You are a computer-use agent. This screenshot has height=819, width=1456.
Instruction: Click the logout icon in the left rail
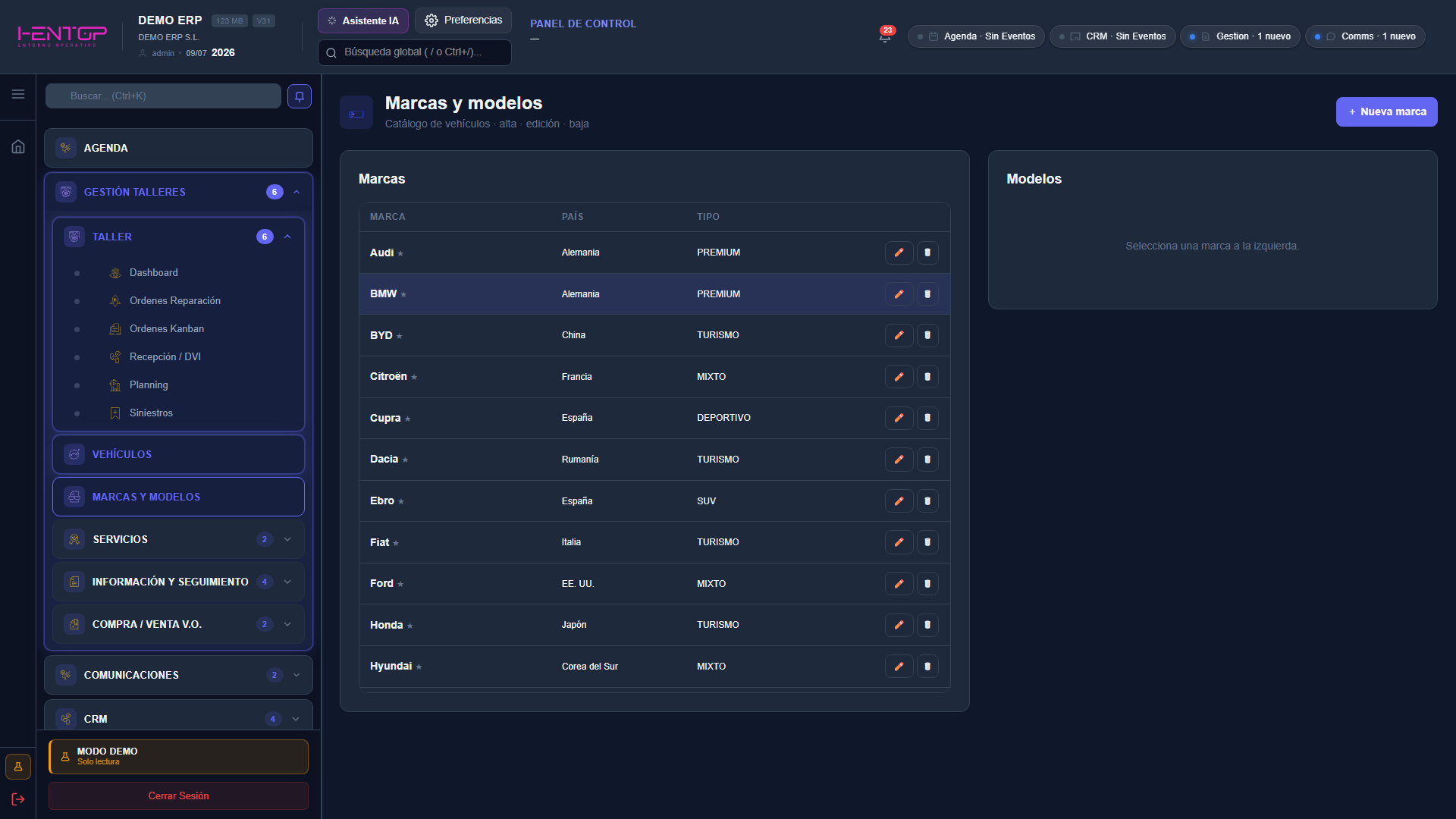click(x=18, y=799)
